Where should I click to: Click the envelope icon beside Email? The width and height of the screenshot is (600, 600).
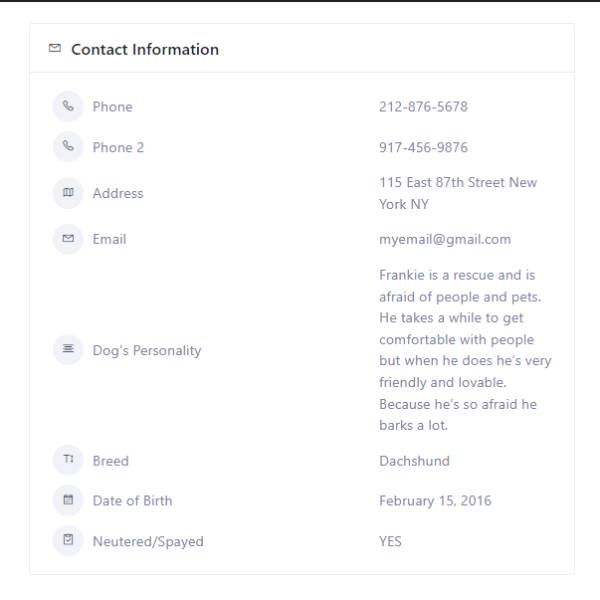point(68,239)
